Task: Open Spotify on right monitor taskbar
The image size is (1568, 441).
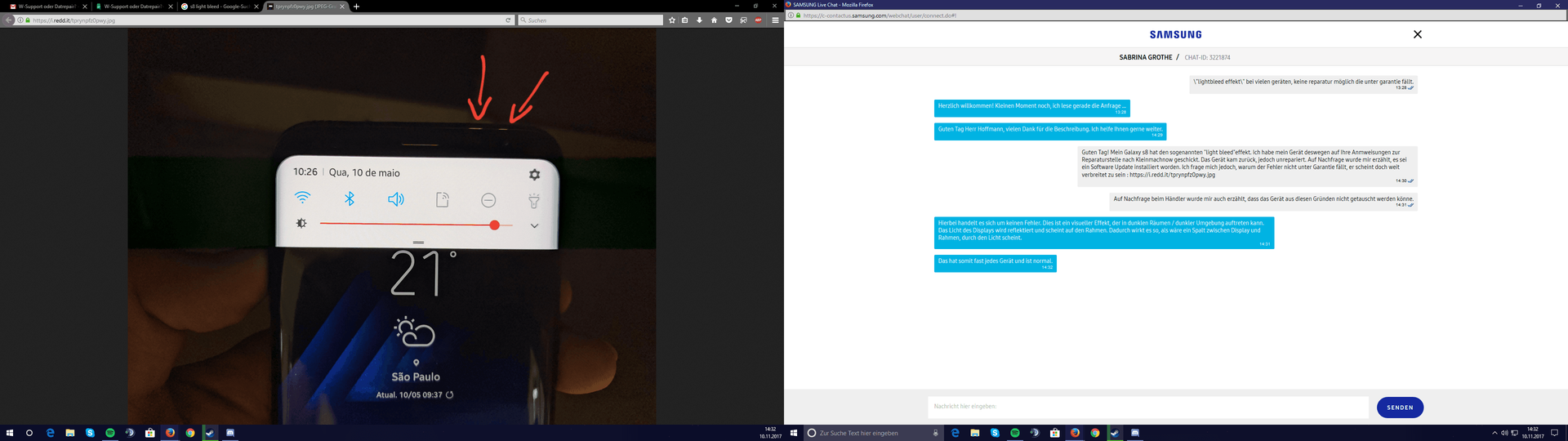Action: pos(1015,433)
